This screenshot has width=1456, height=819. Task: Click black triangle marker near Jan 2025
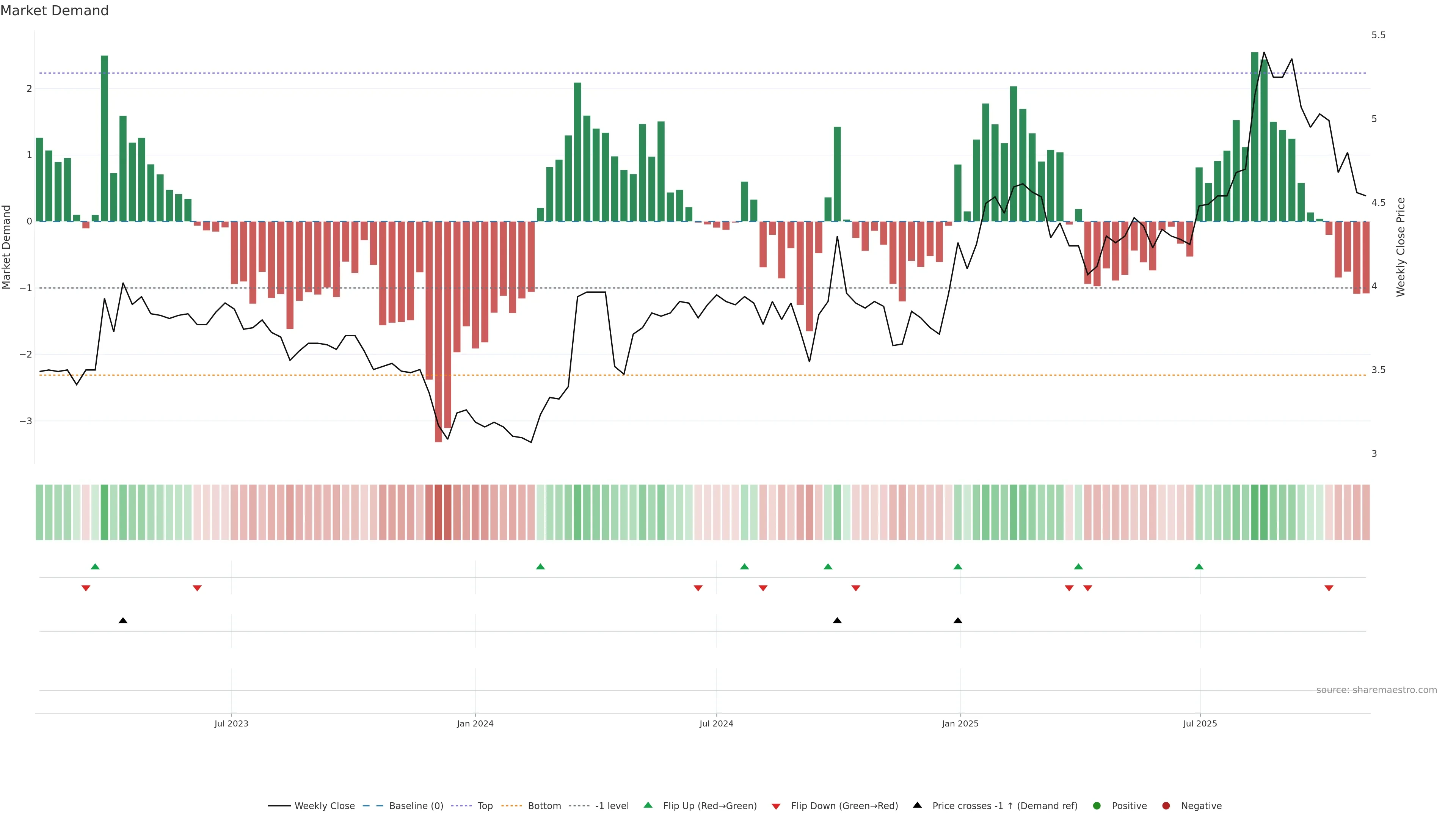click(x=957, y=621)
